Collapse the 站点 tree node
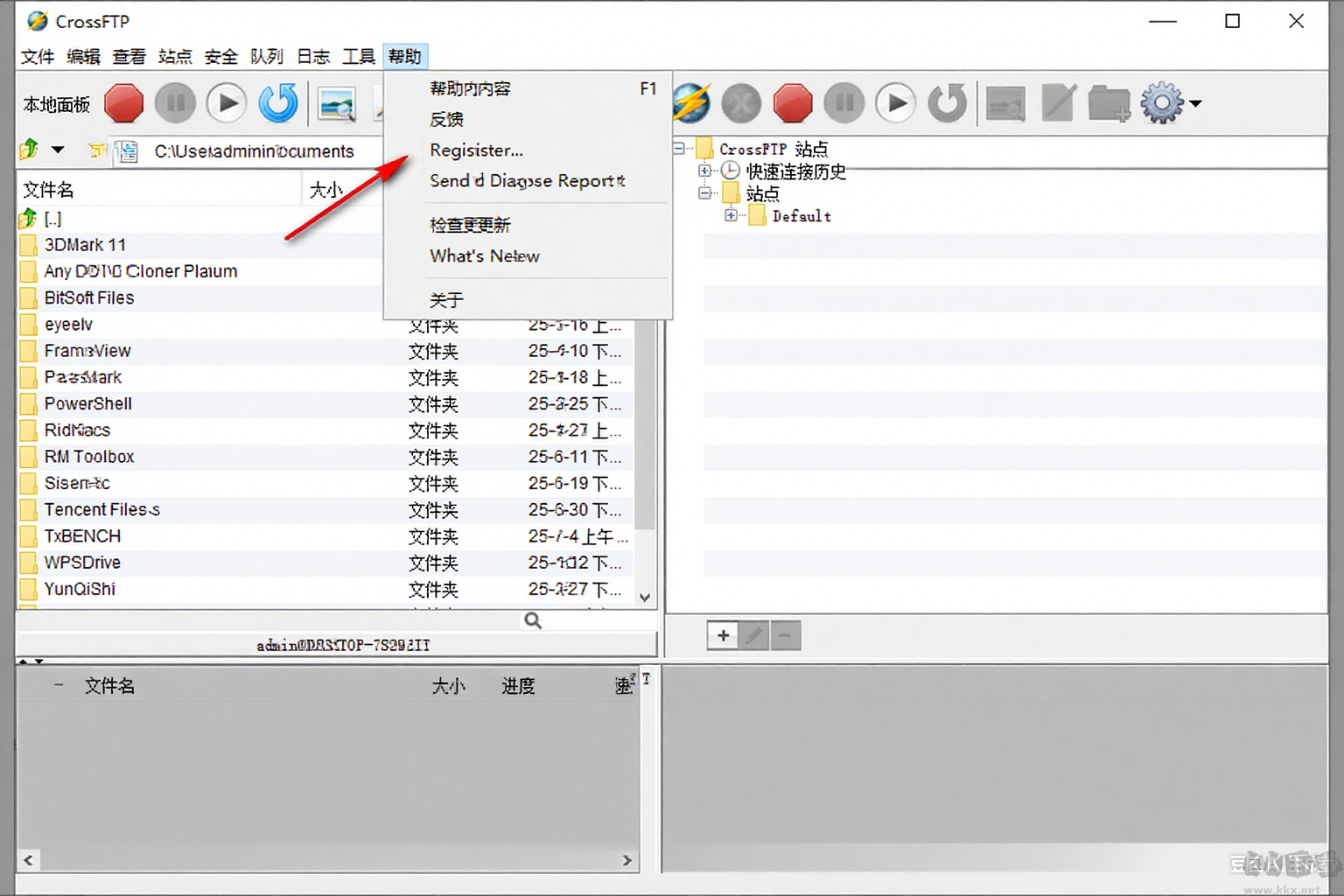Viewport: 1344px width, 896px height. (x=704, y=192)
